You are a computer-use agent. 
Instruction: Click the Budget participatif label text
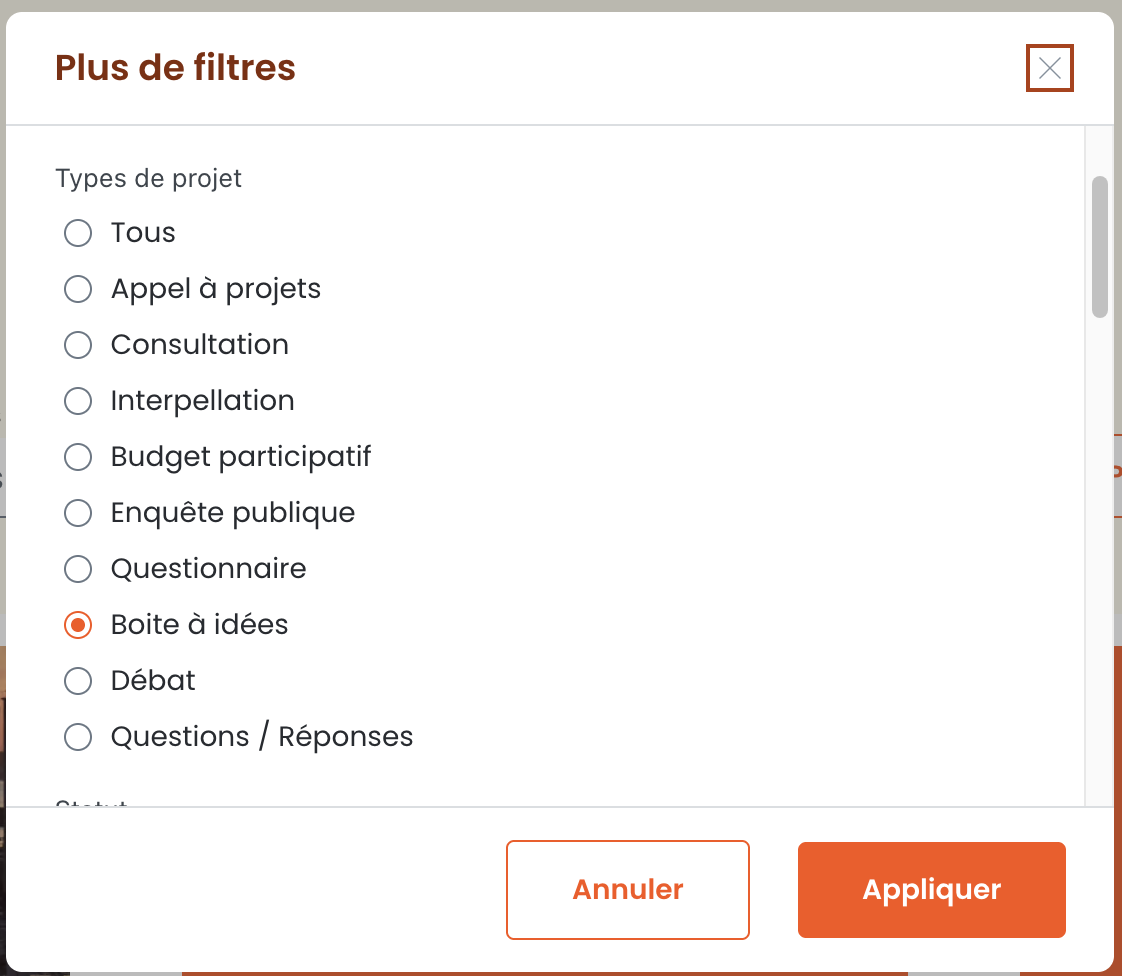[x=241, y=457]
